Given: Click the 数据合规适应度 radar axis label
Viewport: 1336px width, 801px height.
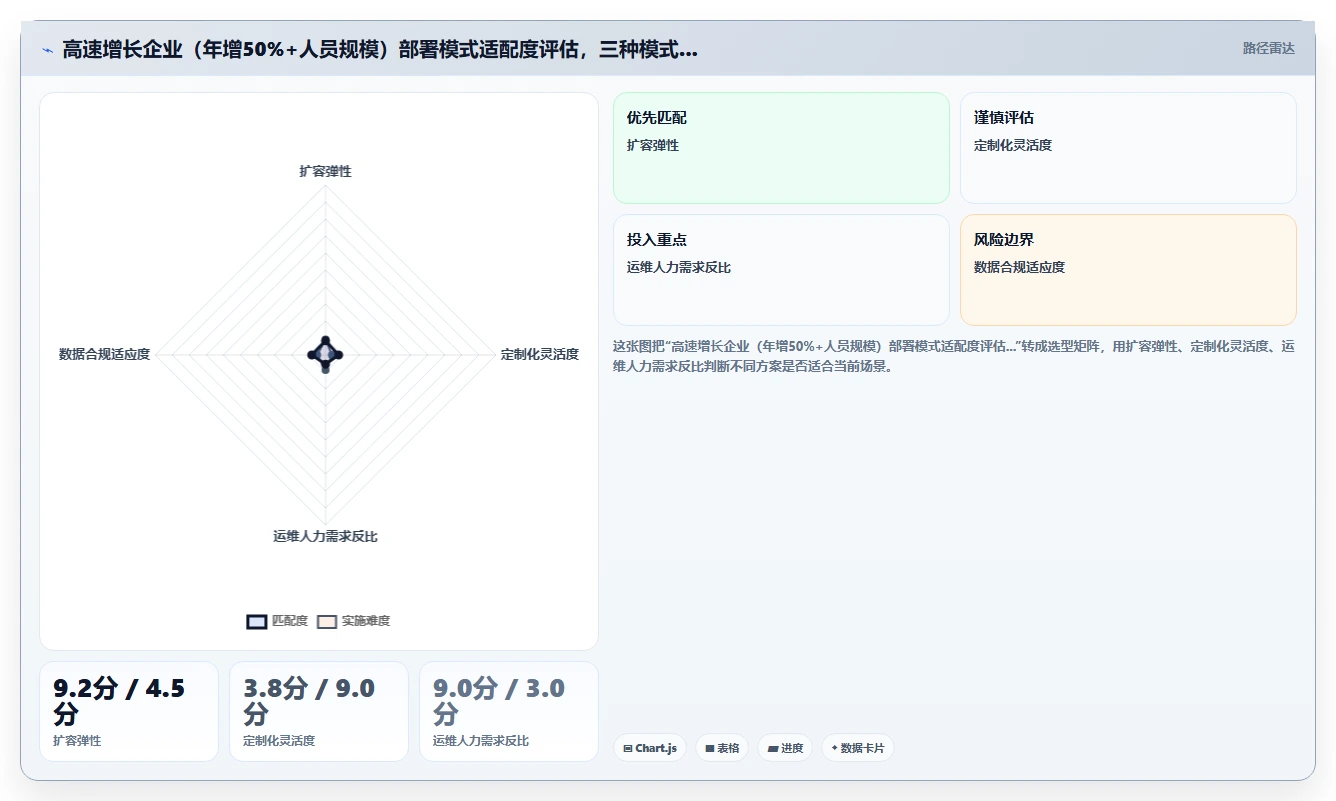Looking at the screenshot, I should click(x=104, y=354).
